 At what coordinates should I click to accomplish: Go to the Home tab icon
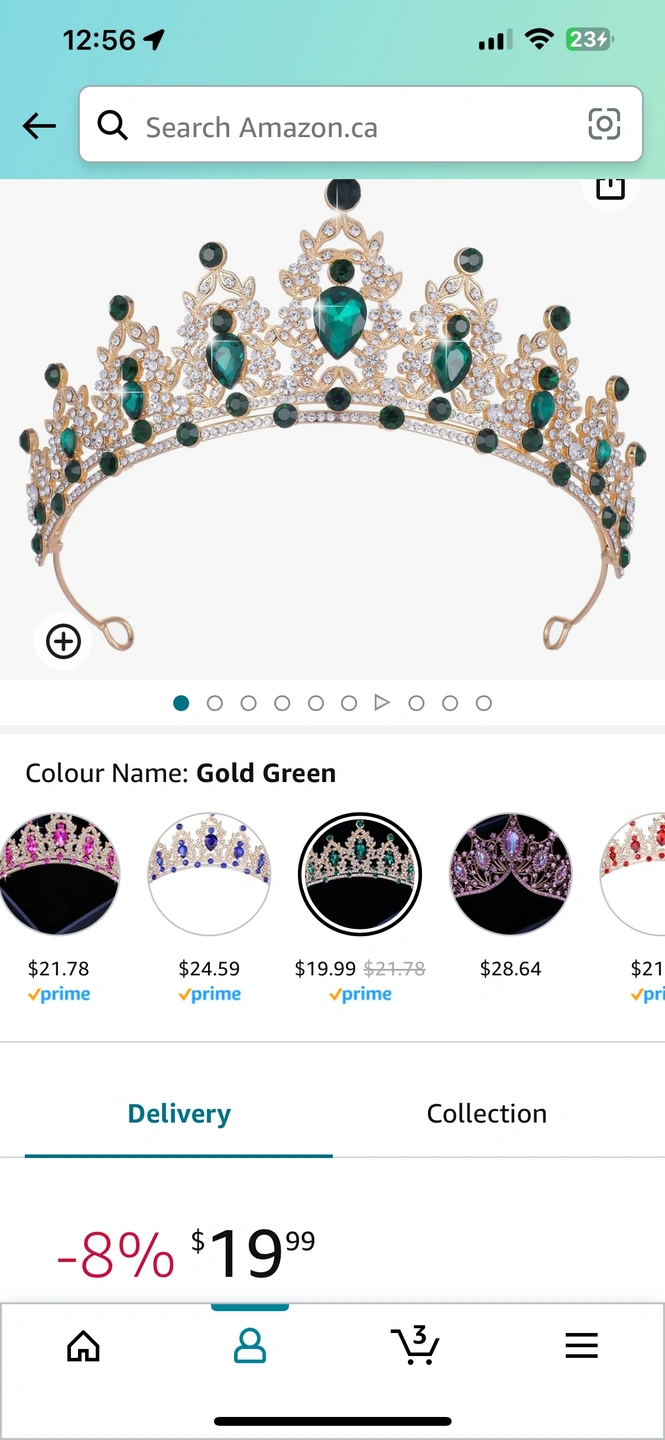83,1346
